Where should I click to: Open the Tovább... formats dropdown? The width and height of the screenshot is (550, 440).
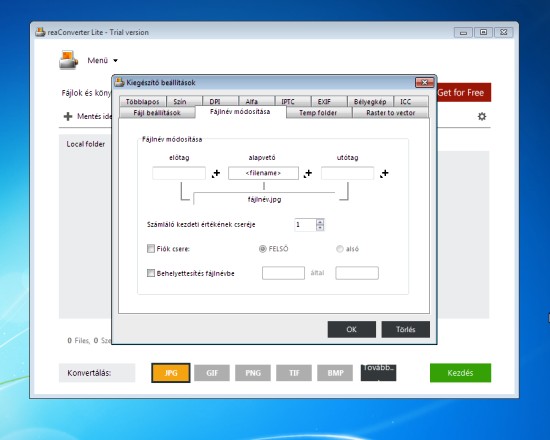(x=378, y=373)
